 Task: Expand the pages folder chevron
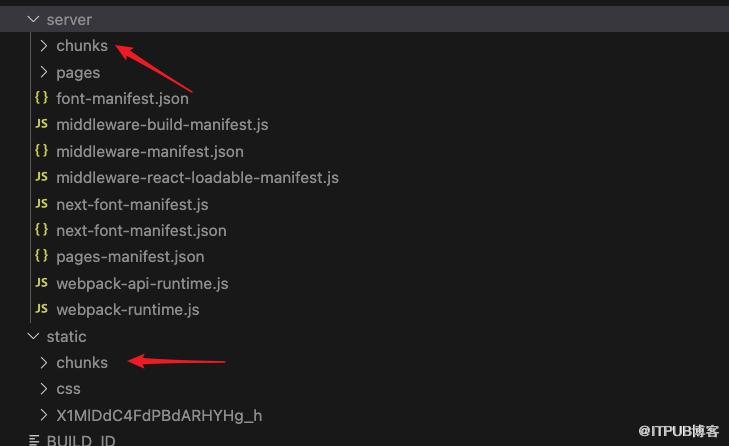(43, 72)
